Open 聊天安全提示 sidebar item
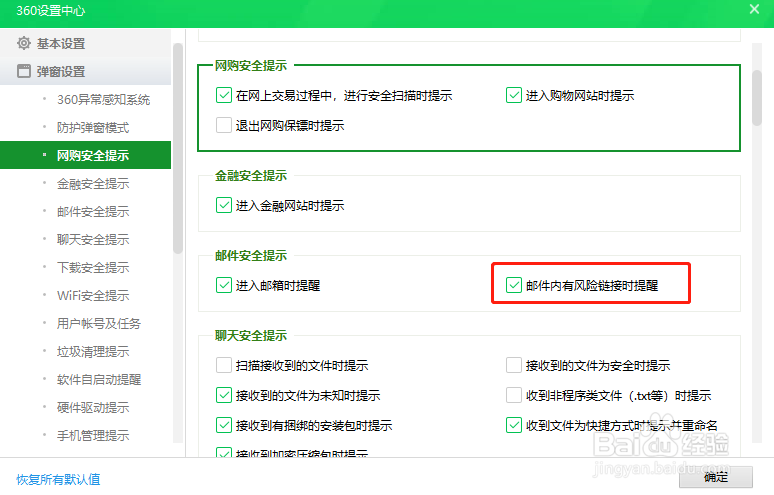 [x=93, y=240]
